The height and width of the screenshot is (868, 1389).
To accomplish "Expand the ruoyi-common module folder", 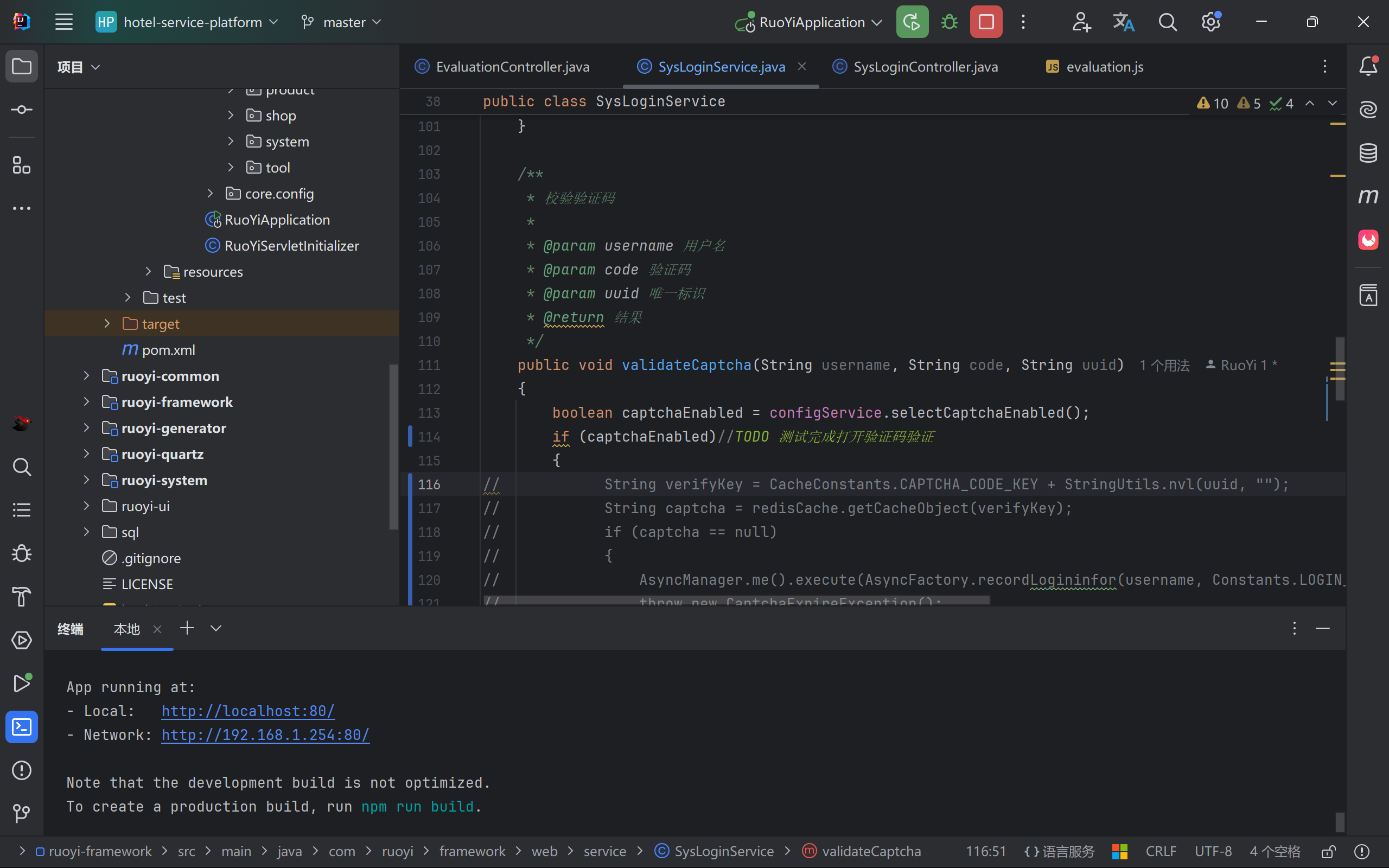I will point(87,376).
